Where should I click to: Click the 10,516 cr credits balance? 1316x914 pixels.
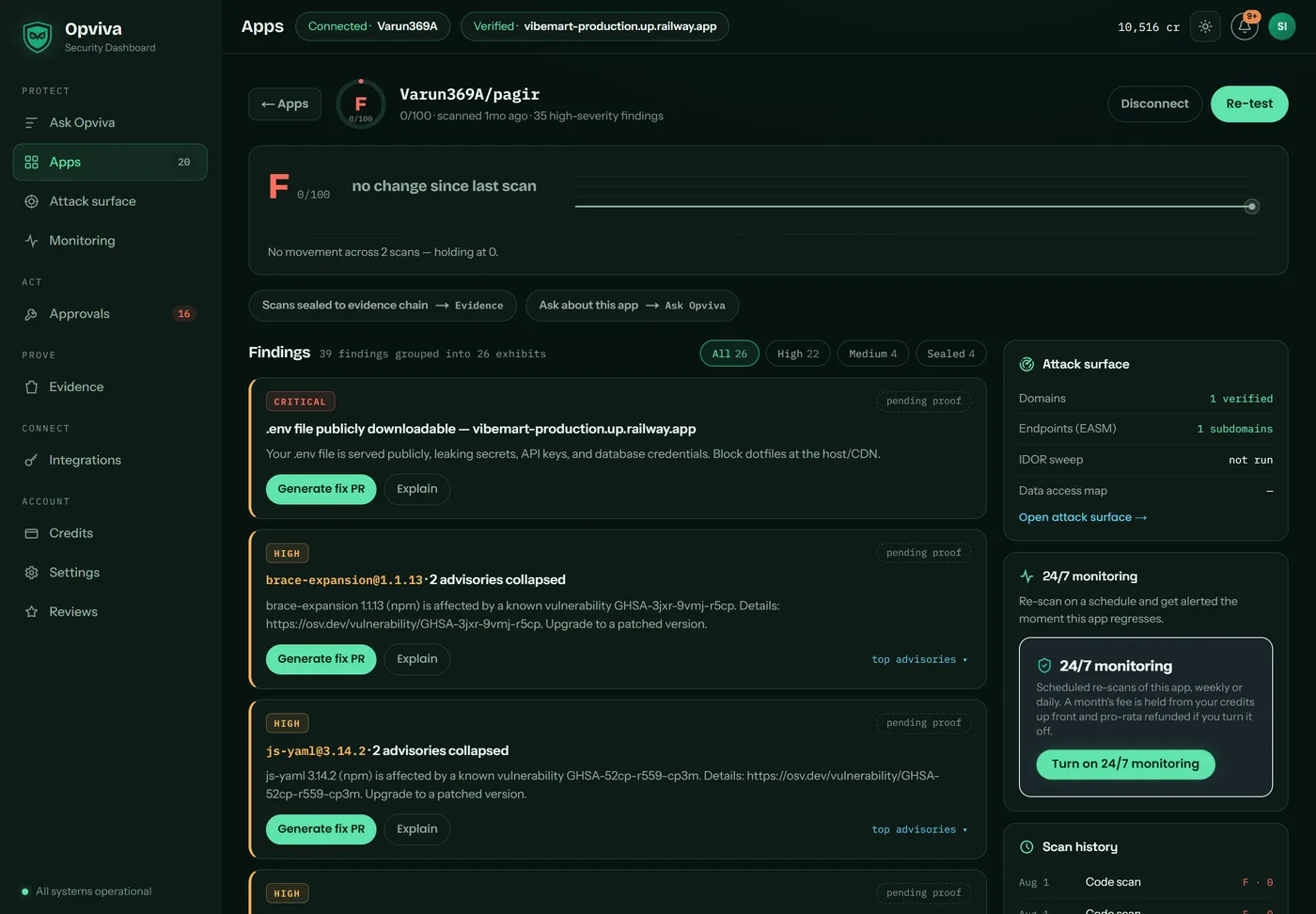(1148, 27)
